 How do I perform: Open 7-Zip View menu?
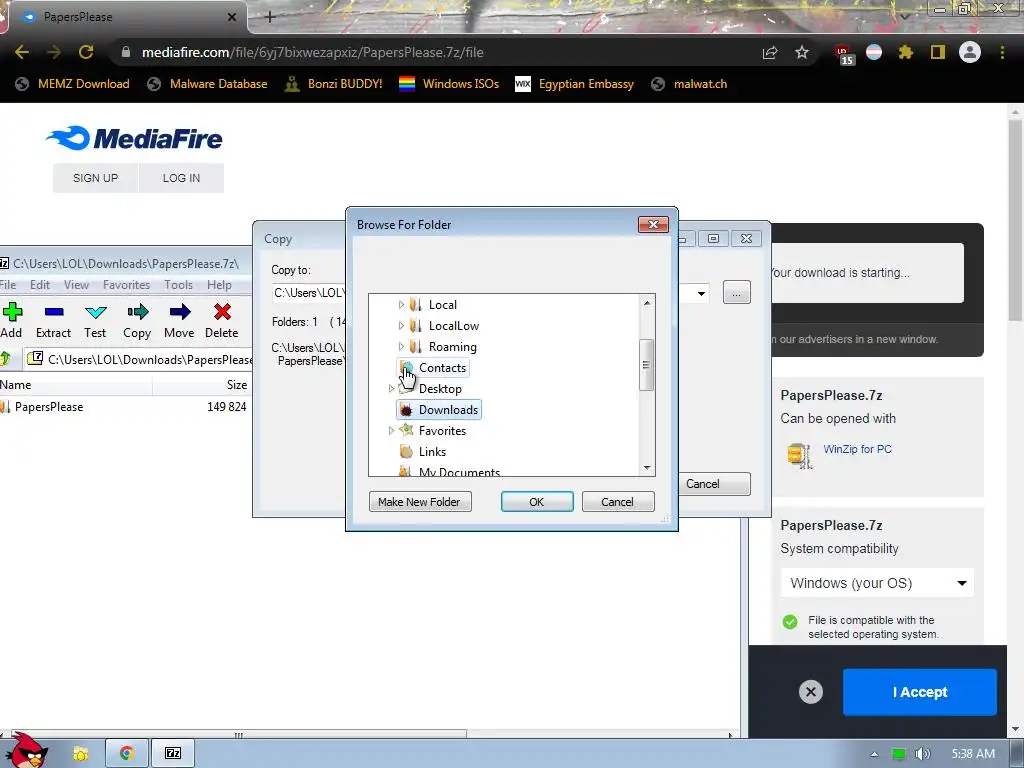coord(76,285)
